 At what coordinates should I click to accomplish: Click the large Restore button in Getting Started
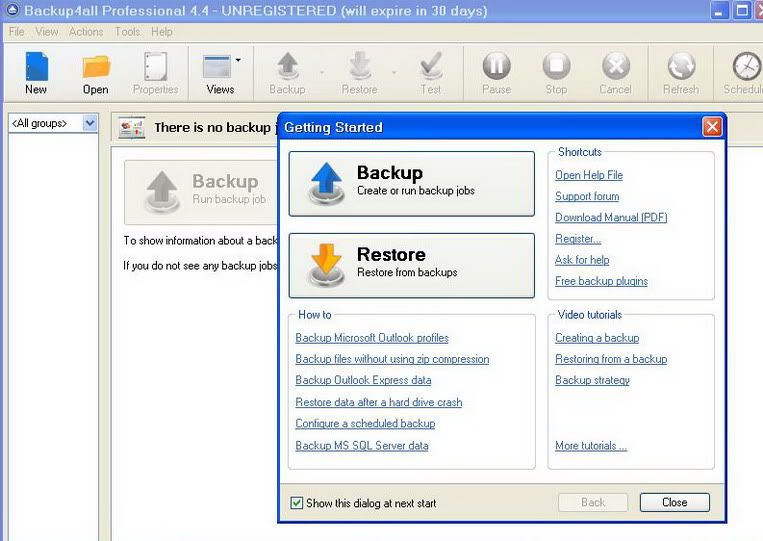click(412, 266)
